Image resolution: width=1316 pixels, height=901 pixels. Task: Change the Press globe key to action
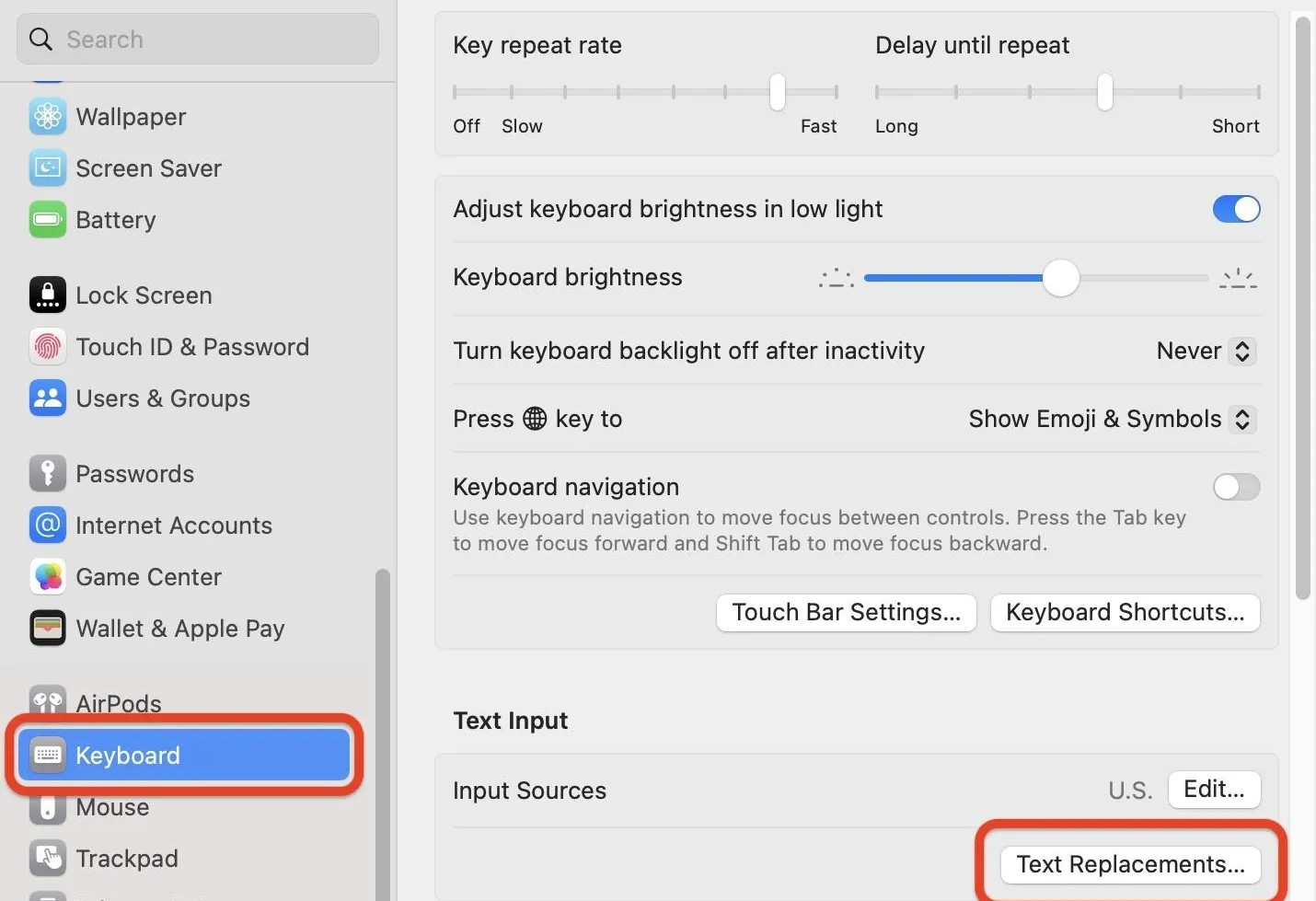(x=1241, y=419)
